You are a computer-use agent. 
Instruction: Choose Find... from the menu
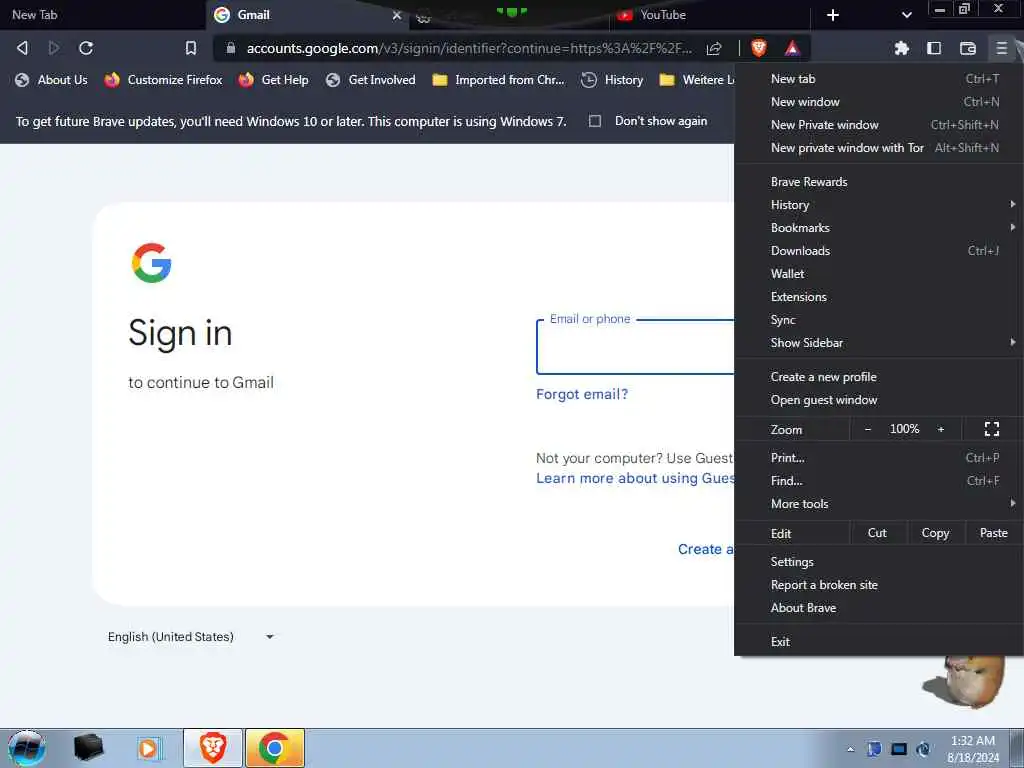click(x=879, y=481)
